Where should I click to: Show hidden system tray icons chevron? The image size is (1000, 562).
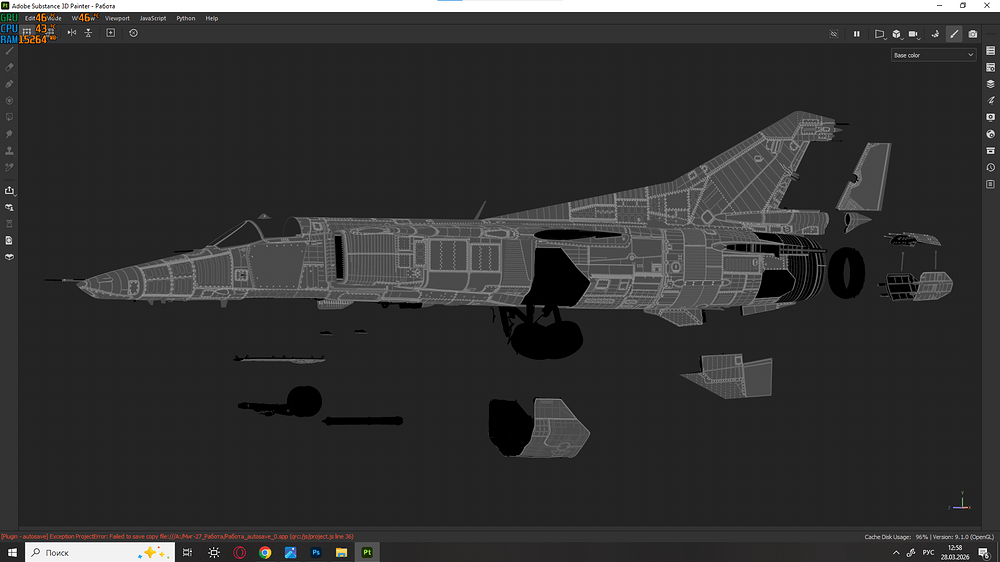tap(896, 552)
